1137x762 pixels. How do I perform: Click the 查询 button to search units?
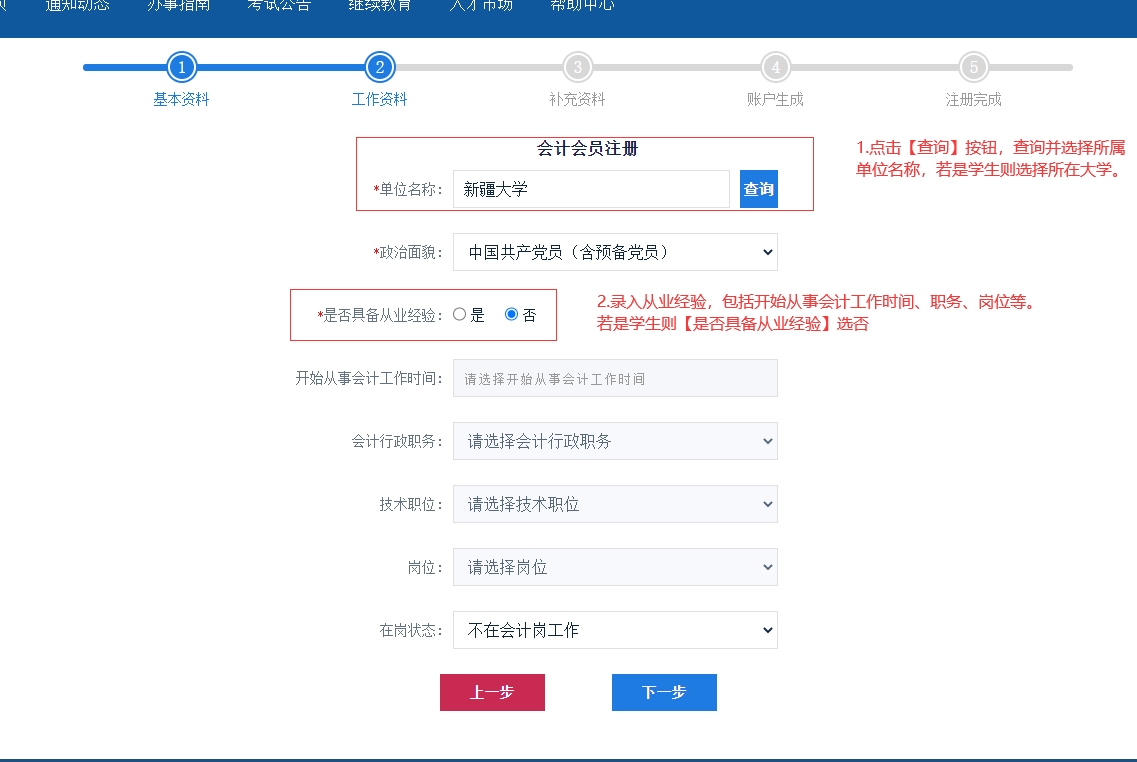(x=758, y=188)
